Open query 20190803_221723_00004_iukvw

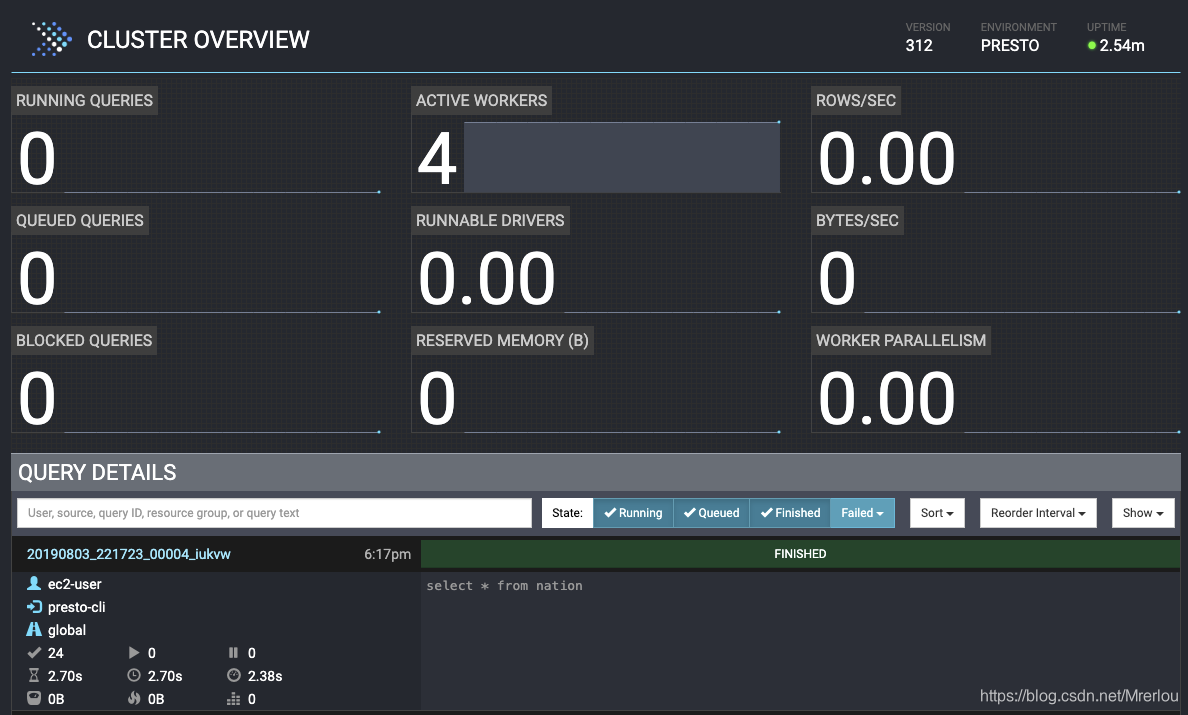point(129,554)
